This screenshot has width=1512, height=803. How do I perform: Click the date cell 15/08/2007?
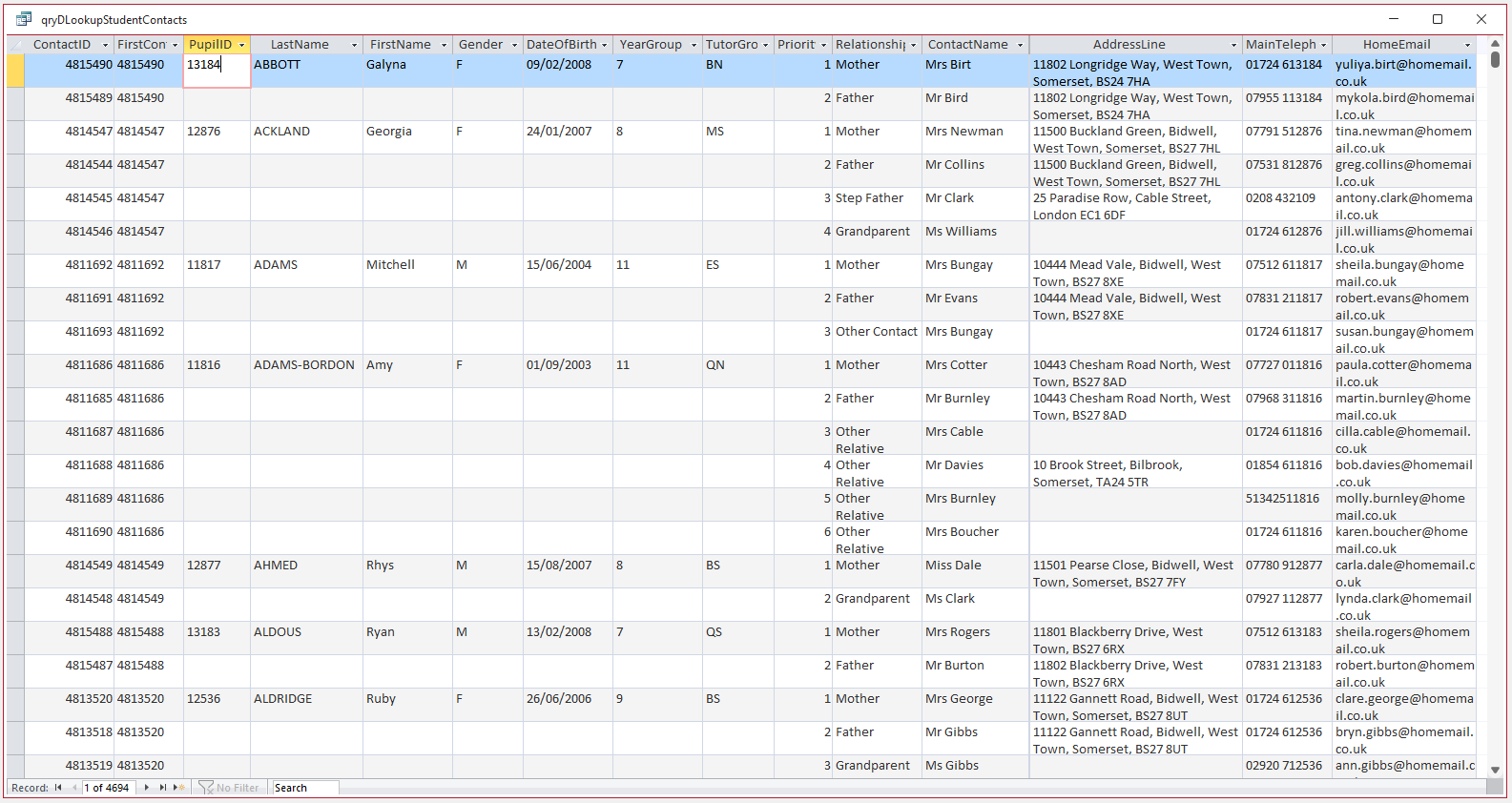(x=568, y=572)
